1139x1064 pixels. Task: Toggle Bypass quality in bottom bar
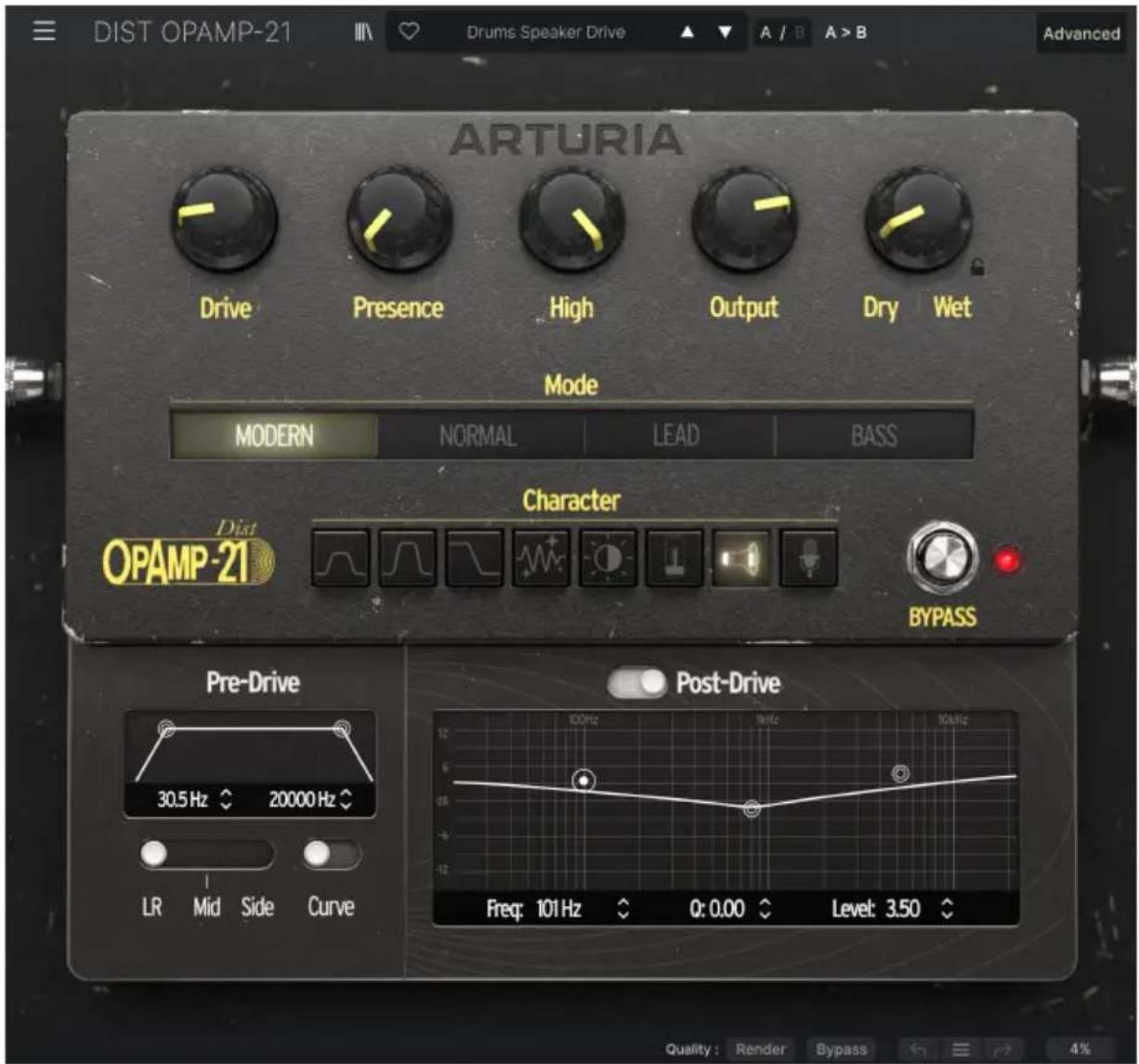coord(841,1049)
